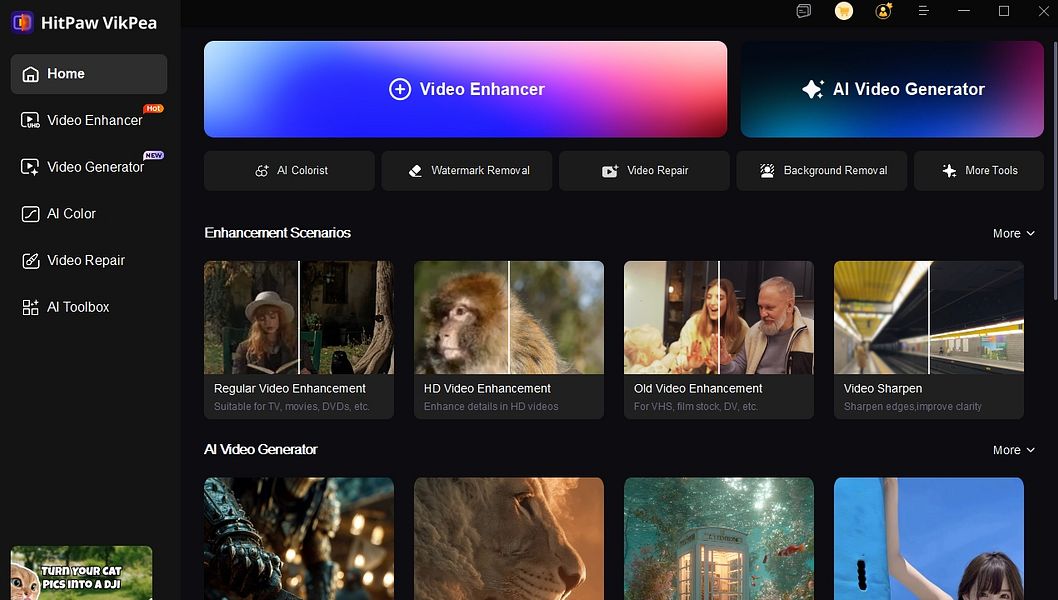Click the HitPaw VikPea logo icon
This screenshot has height=600, width=1058.
(22, 22)
